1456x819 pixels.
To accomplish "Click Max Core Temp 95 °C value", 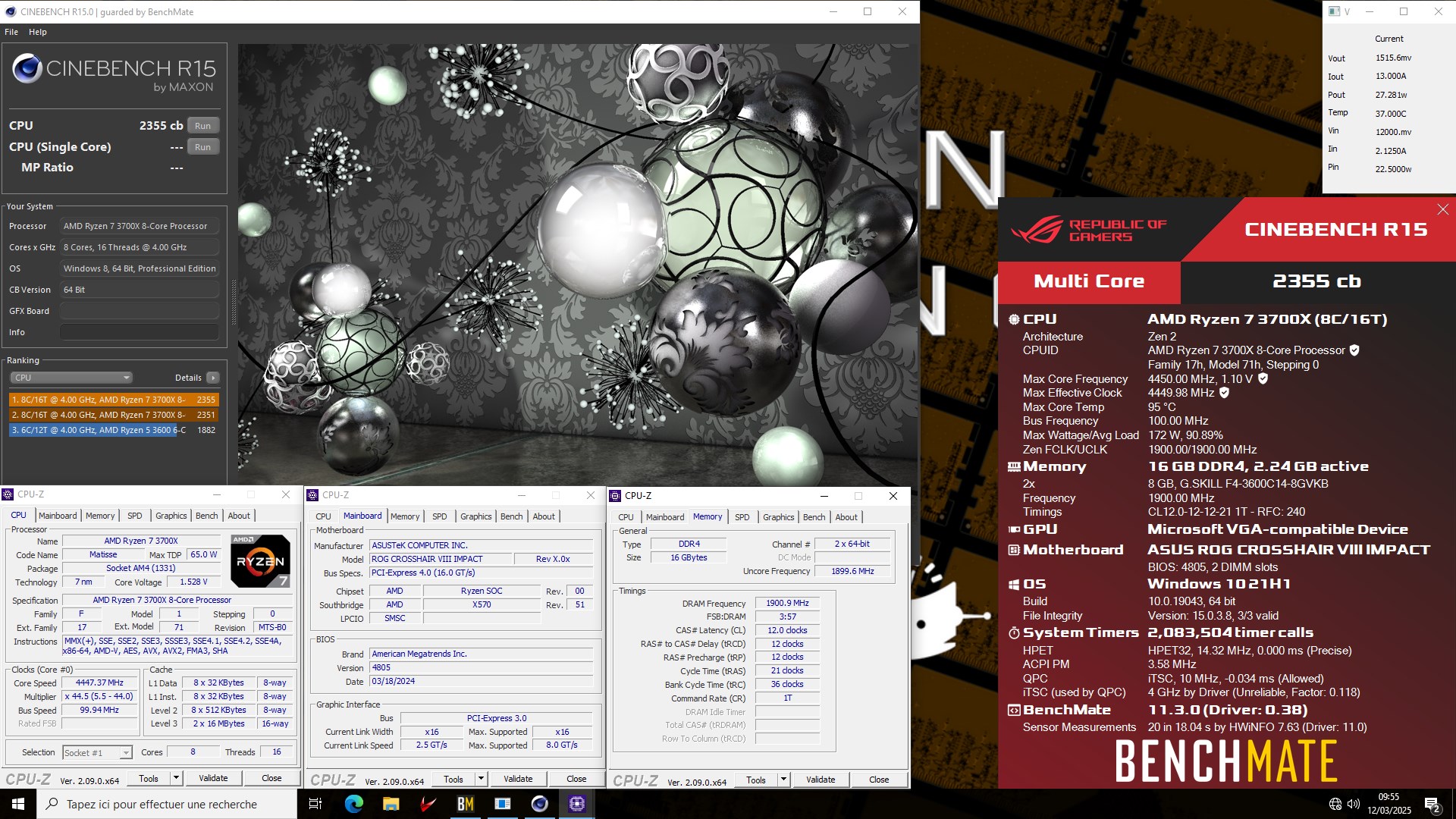I will 1162,407.
